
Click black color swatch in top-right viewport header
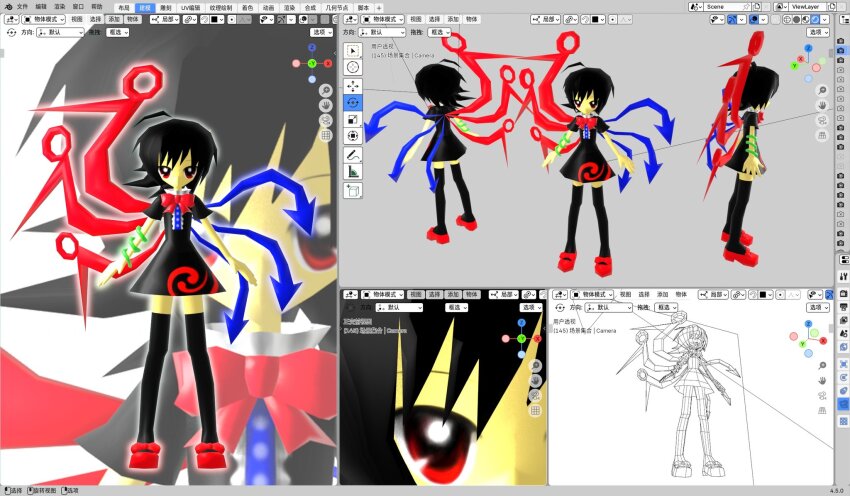click(597, 20)
